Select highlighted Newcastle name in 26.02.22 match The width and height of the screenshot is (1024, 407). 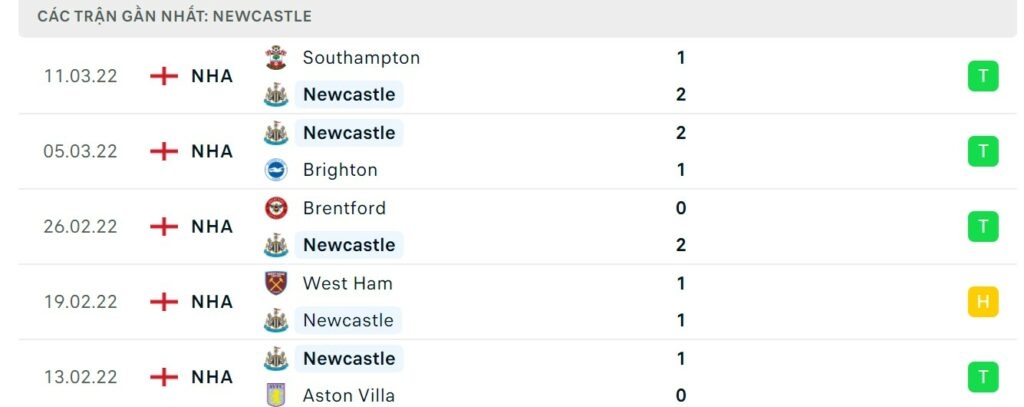(x=349, y=245)
